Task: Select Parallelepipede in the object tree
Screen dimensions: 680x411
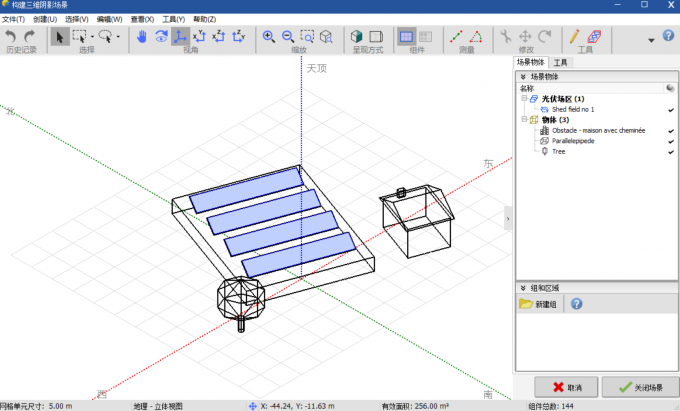Action: tap(574, 141)
